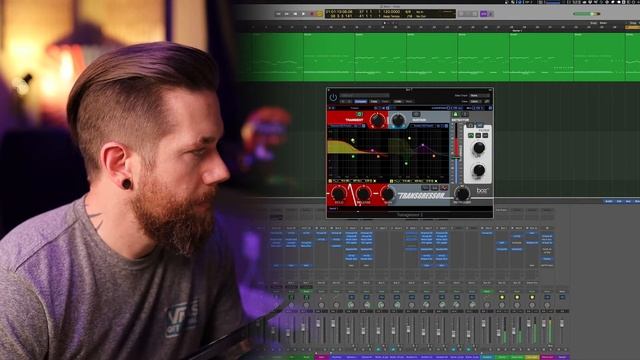This screenshot has height=360, width=640.
Task: Click the Sustain amount knob
Action: click(398, 120)
